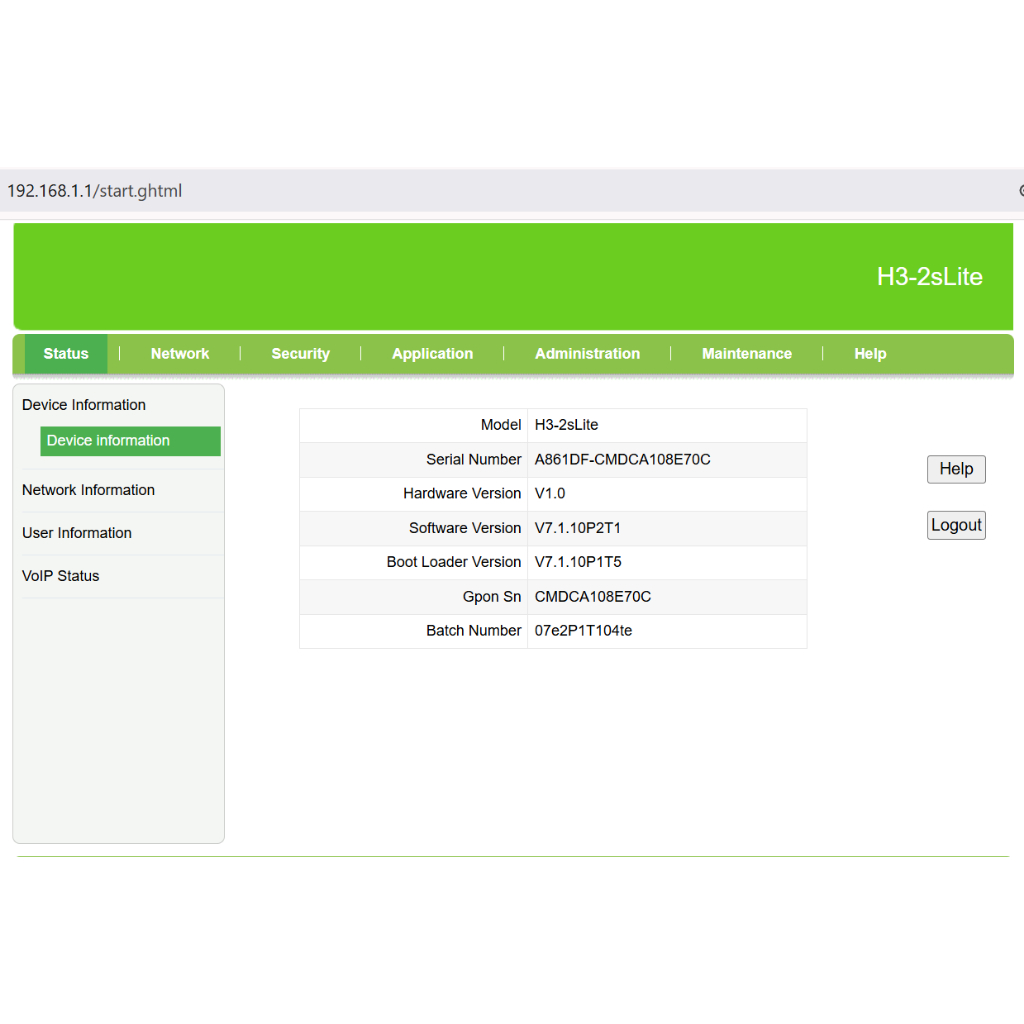
Task: Click the Gpon Sn value CMDCA108E70C
Action: point(593,597)
